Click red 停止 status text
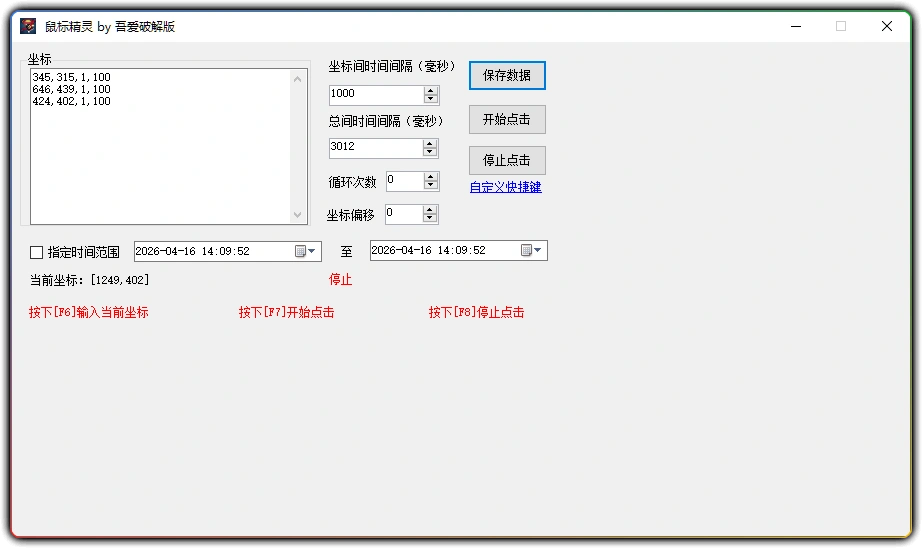Screen dimensions: 922x548 coord(340,279)
